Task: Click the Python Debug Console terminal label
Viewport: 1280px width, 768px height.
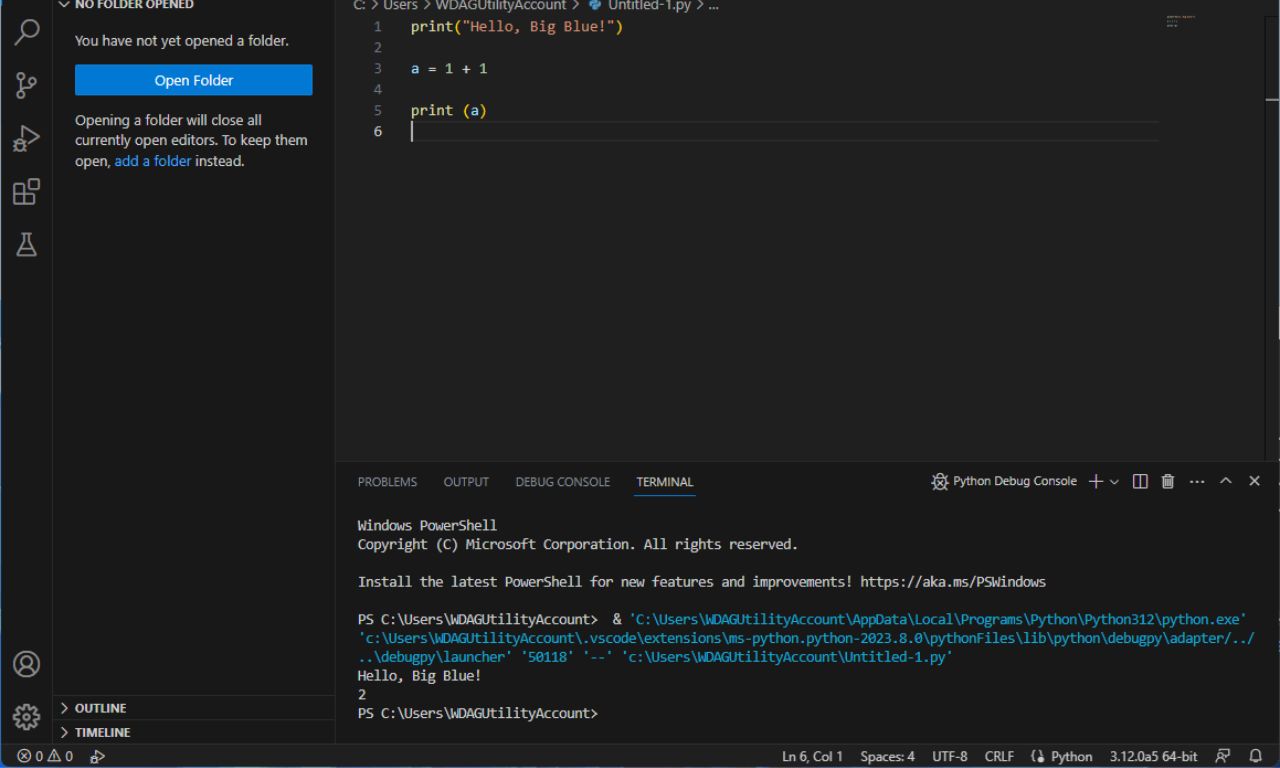Action: point(1014,481)
